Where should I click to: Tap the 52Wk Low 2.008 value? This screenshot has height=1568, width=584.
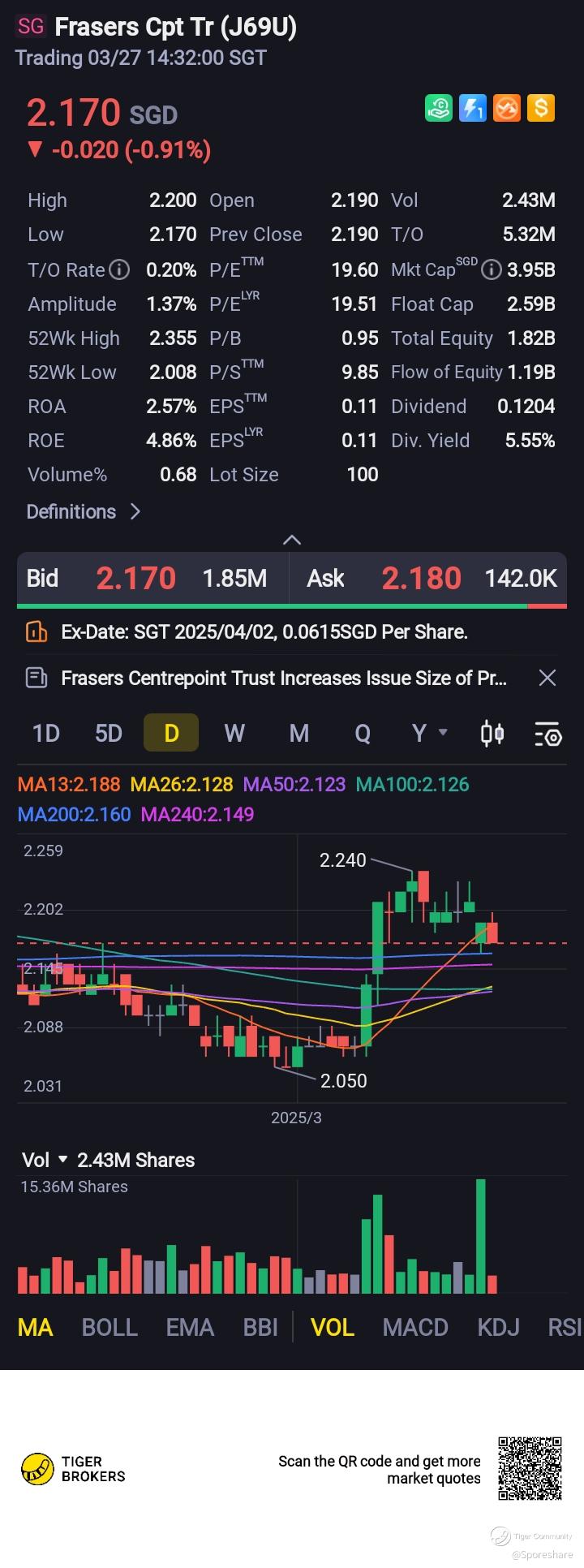tap(173, 372)
